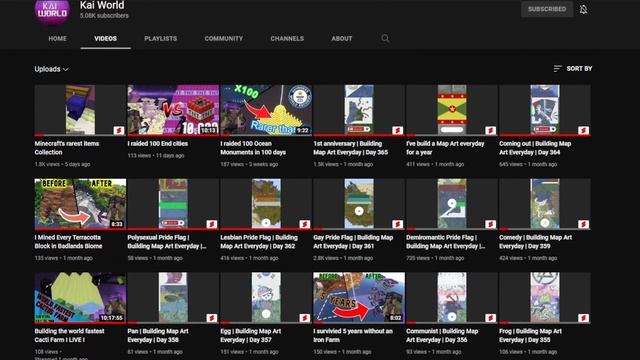Click the 10:17:55 duration badge
This screenshot has width=640, height=360.
coord(111,318)
